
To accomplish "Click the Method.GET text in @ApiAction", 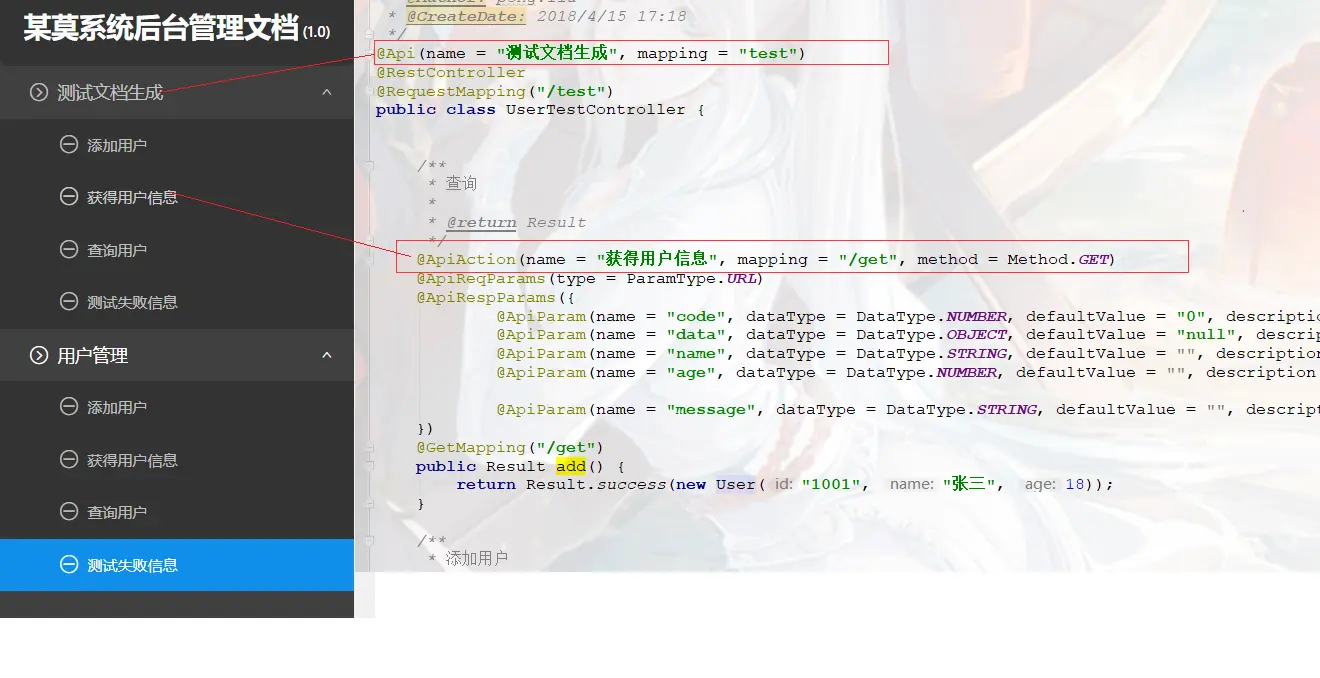I will point(1058,259).
